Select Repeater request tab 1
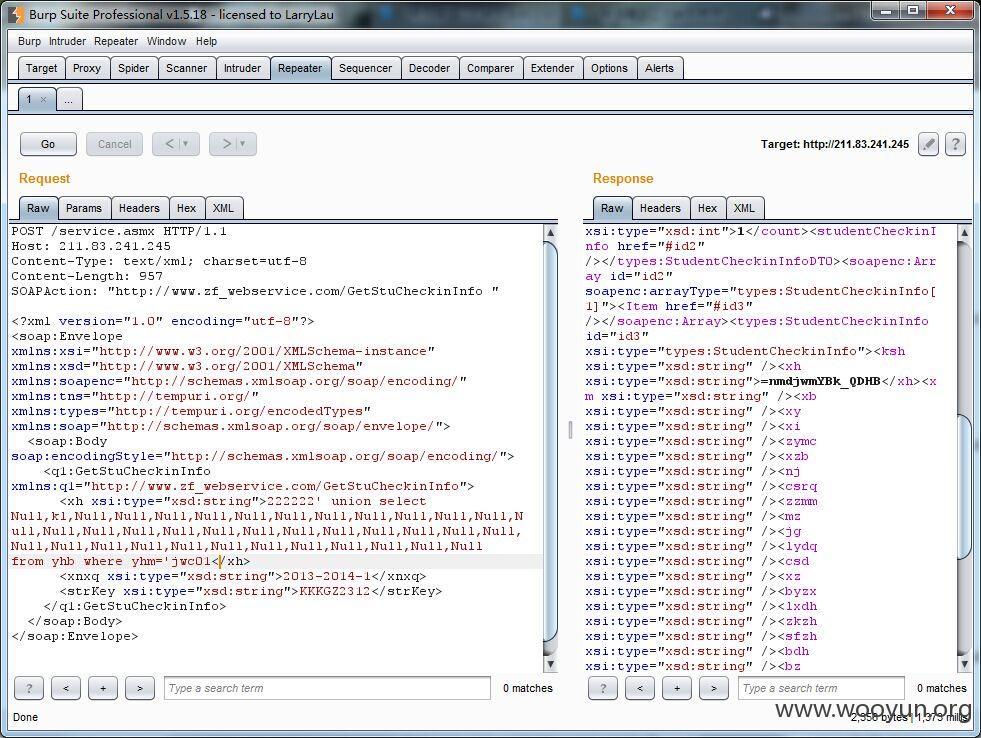 pos(29,99)
